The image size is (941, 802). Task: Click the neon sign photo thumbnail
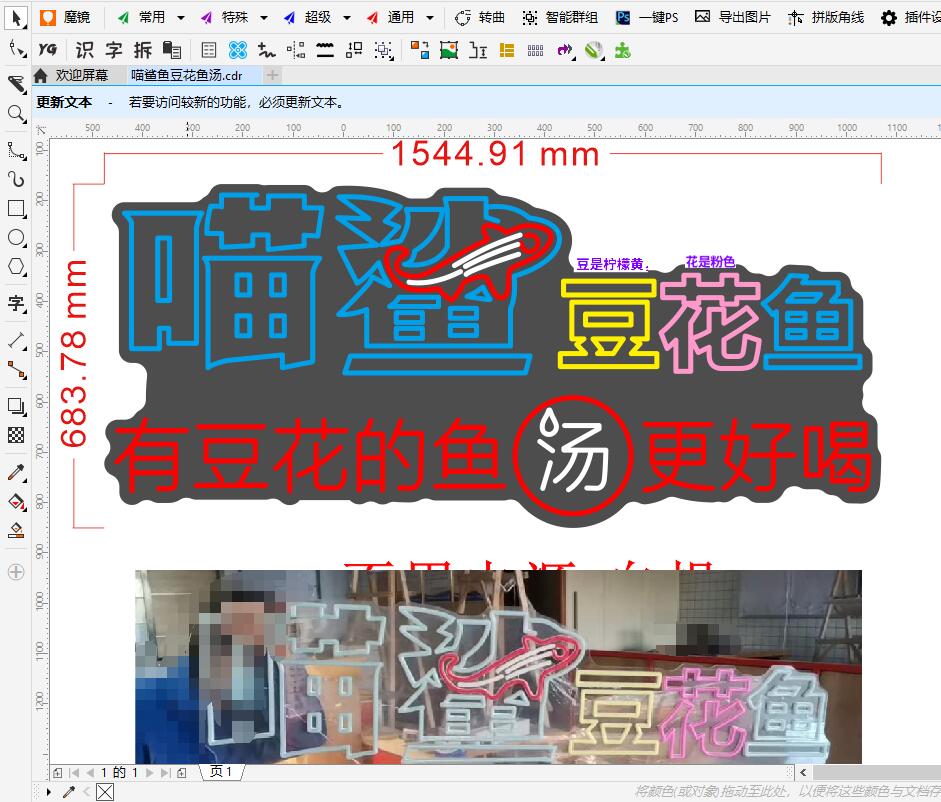click(498, 666)
